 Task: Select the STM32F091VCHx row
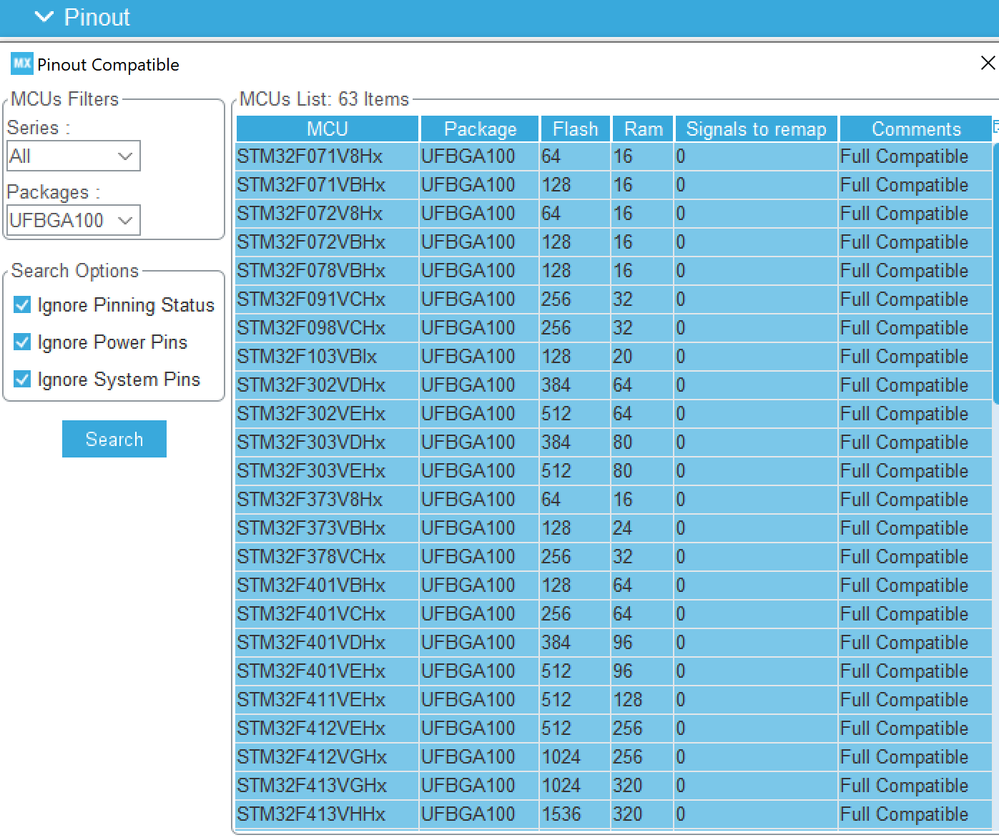coord(614,299)
